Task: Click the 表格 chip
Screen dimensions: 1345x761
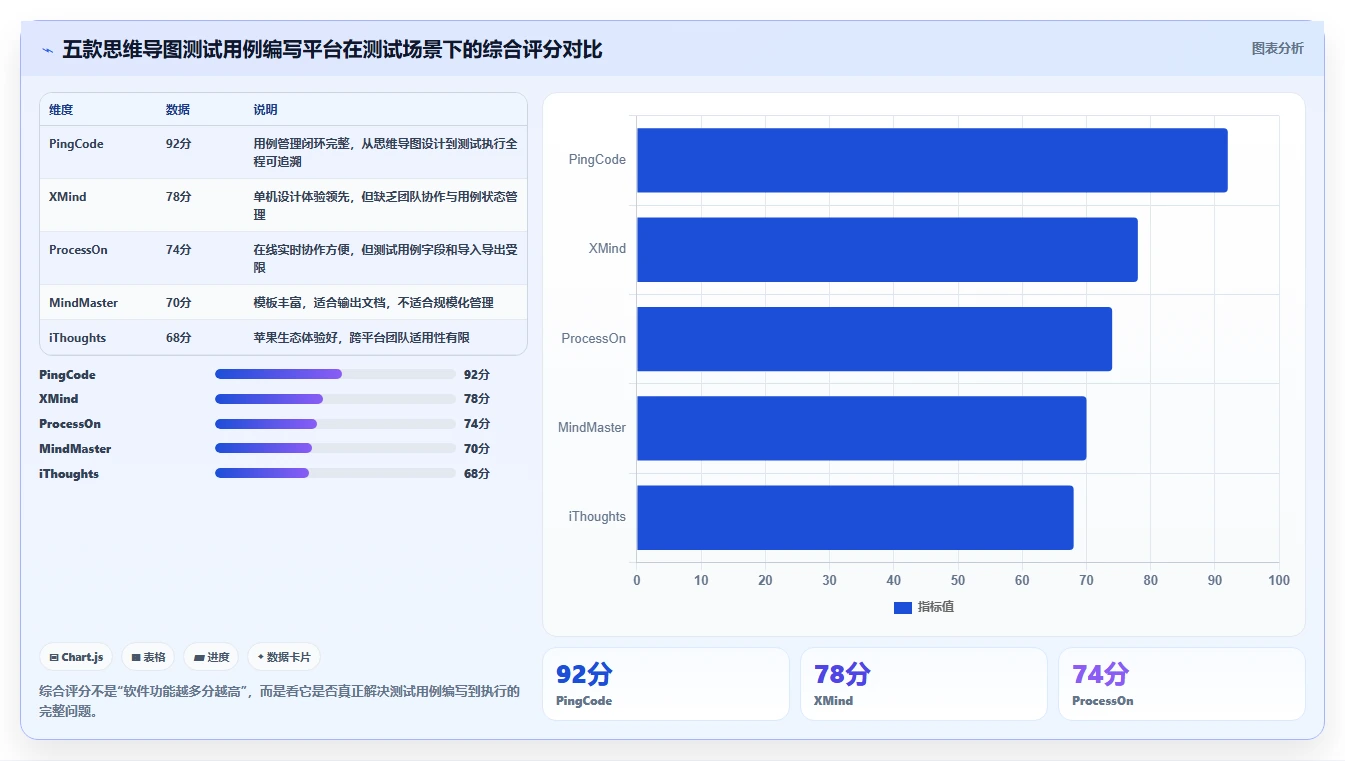Action: click(148, 657)
